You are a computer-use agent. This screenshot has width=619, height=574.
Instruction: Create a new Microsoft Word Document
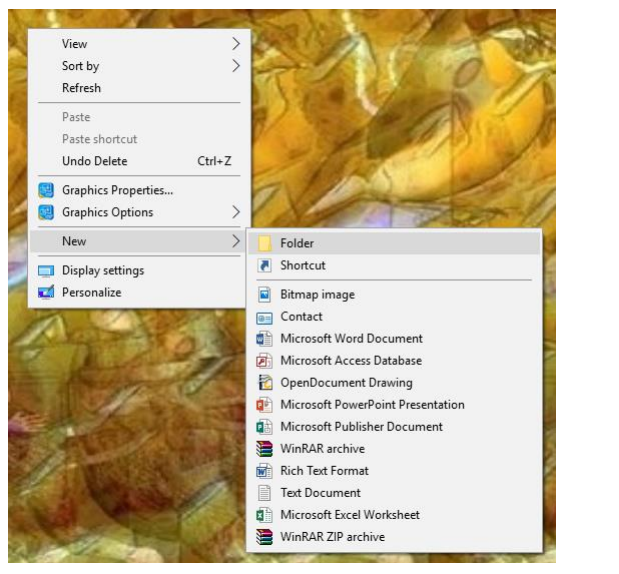pyautogui.click(x=394, y=339)
